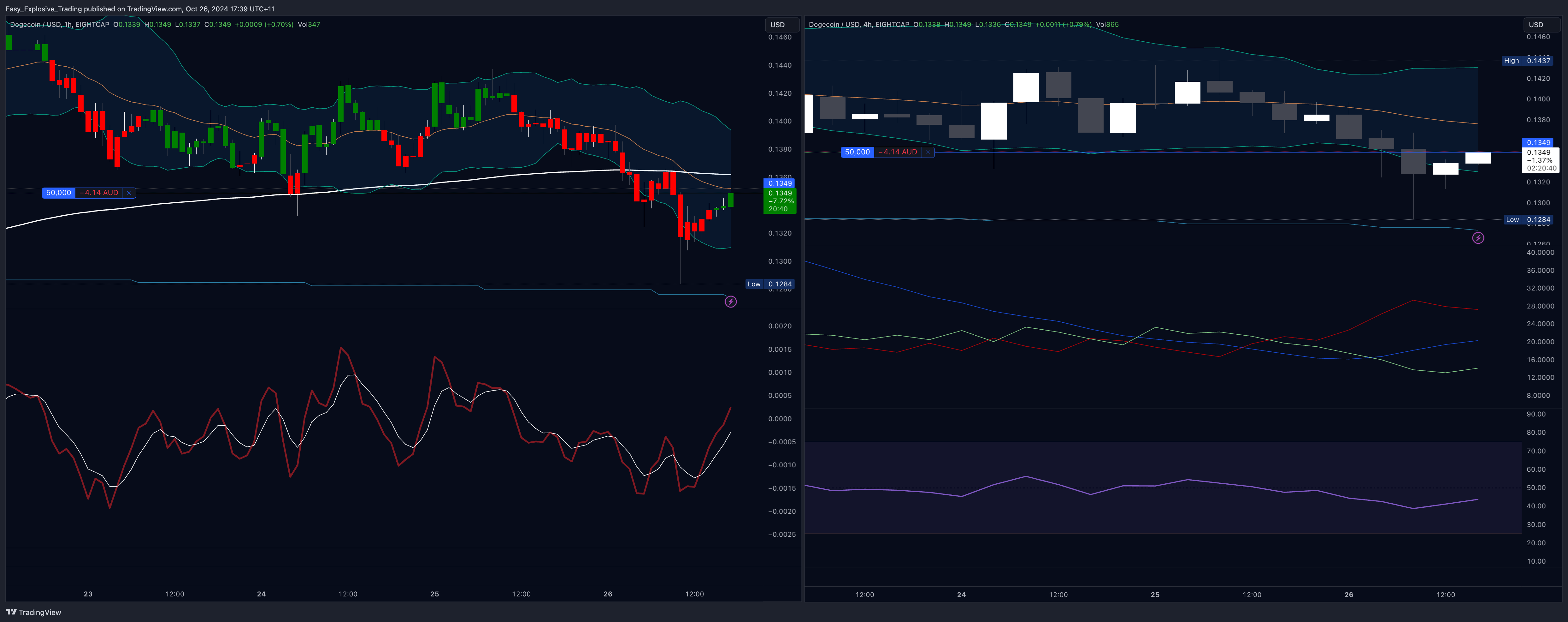Click the Dogecoin / USD, 4h, EIGHTCAP title
The image size is (1568, 622).
pos(858,24)
